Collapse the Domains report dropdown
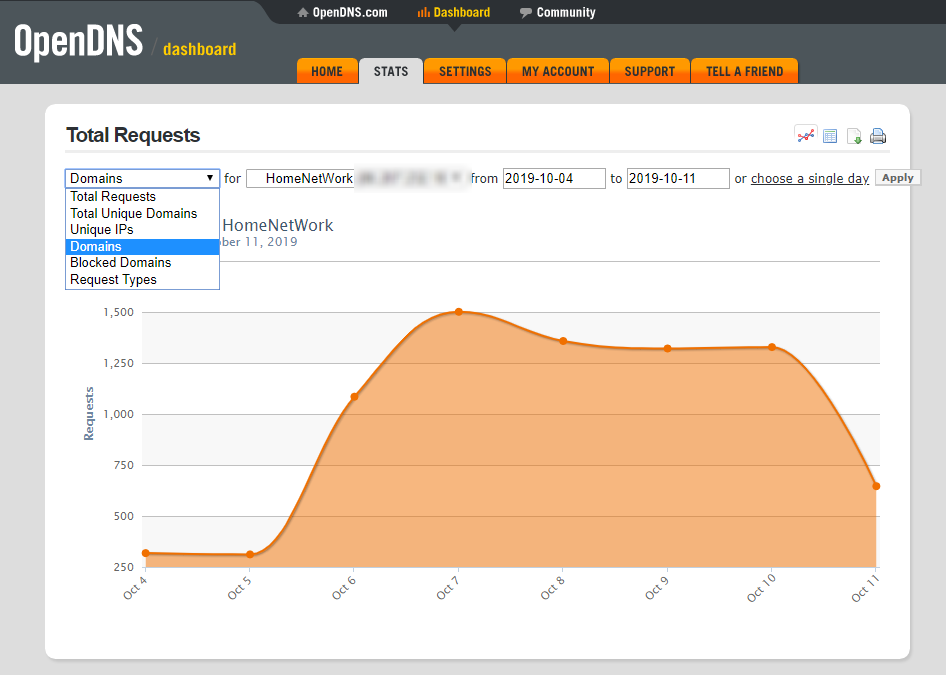Viewport: 946px width, 675px height. (142, 179)
